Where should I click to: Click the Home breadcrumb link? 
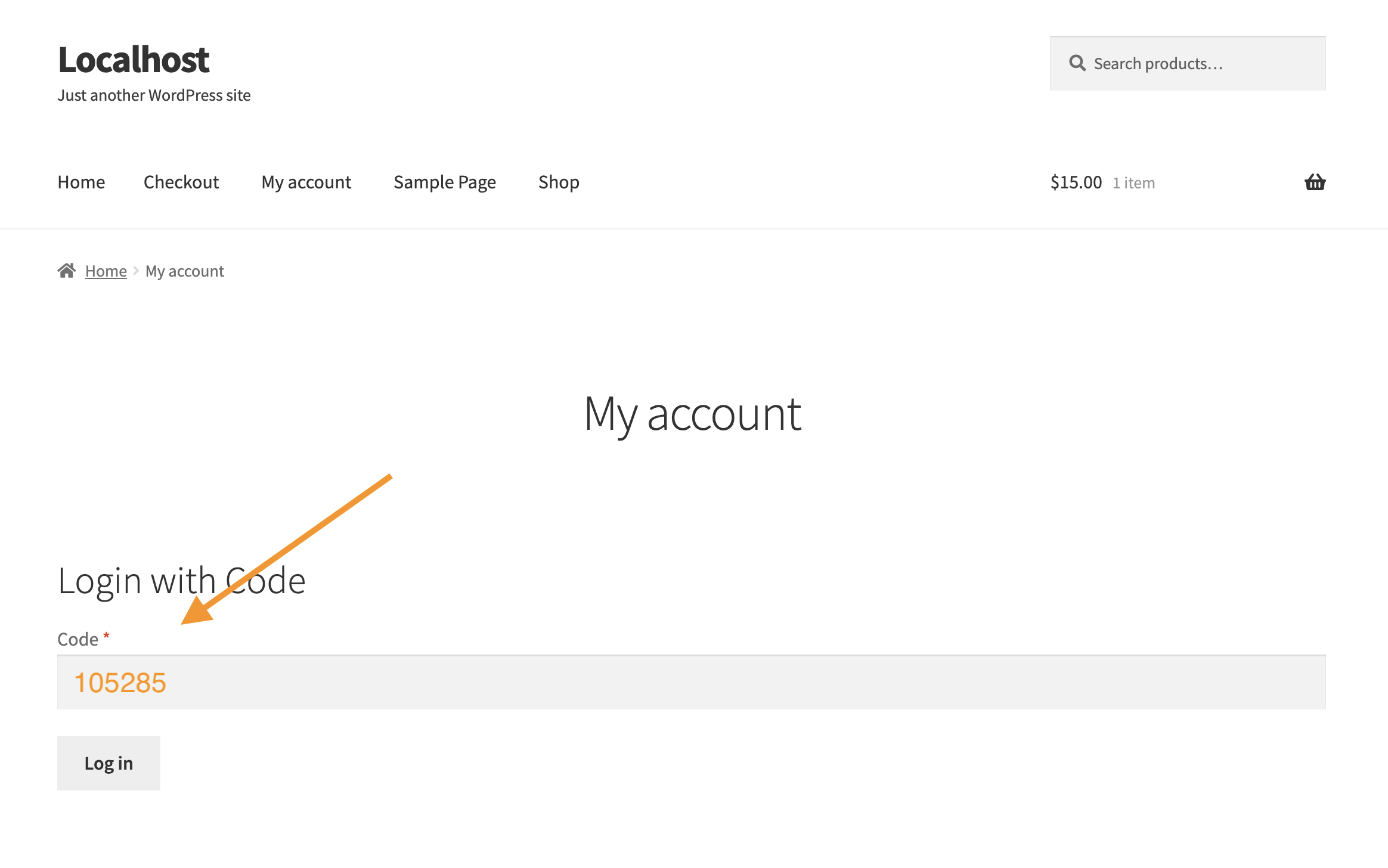click(x=106, y=271)
